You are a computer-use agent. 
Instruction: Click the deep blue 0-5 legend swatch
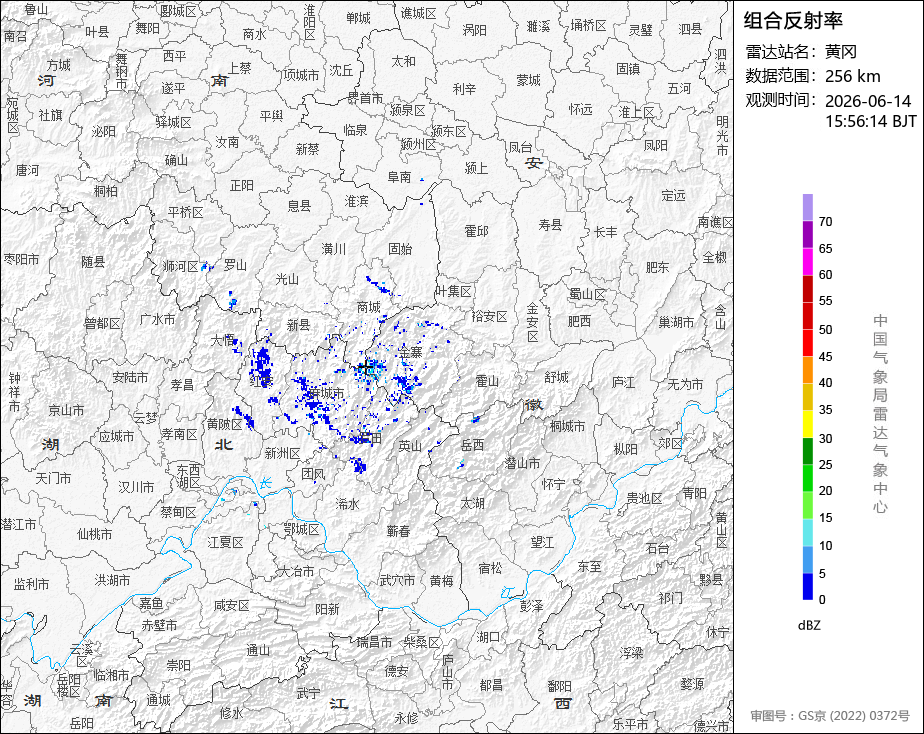(807, 587)
